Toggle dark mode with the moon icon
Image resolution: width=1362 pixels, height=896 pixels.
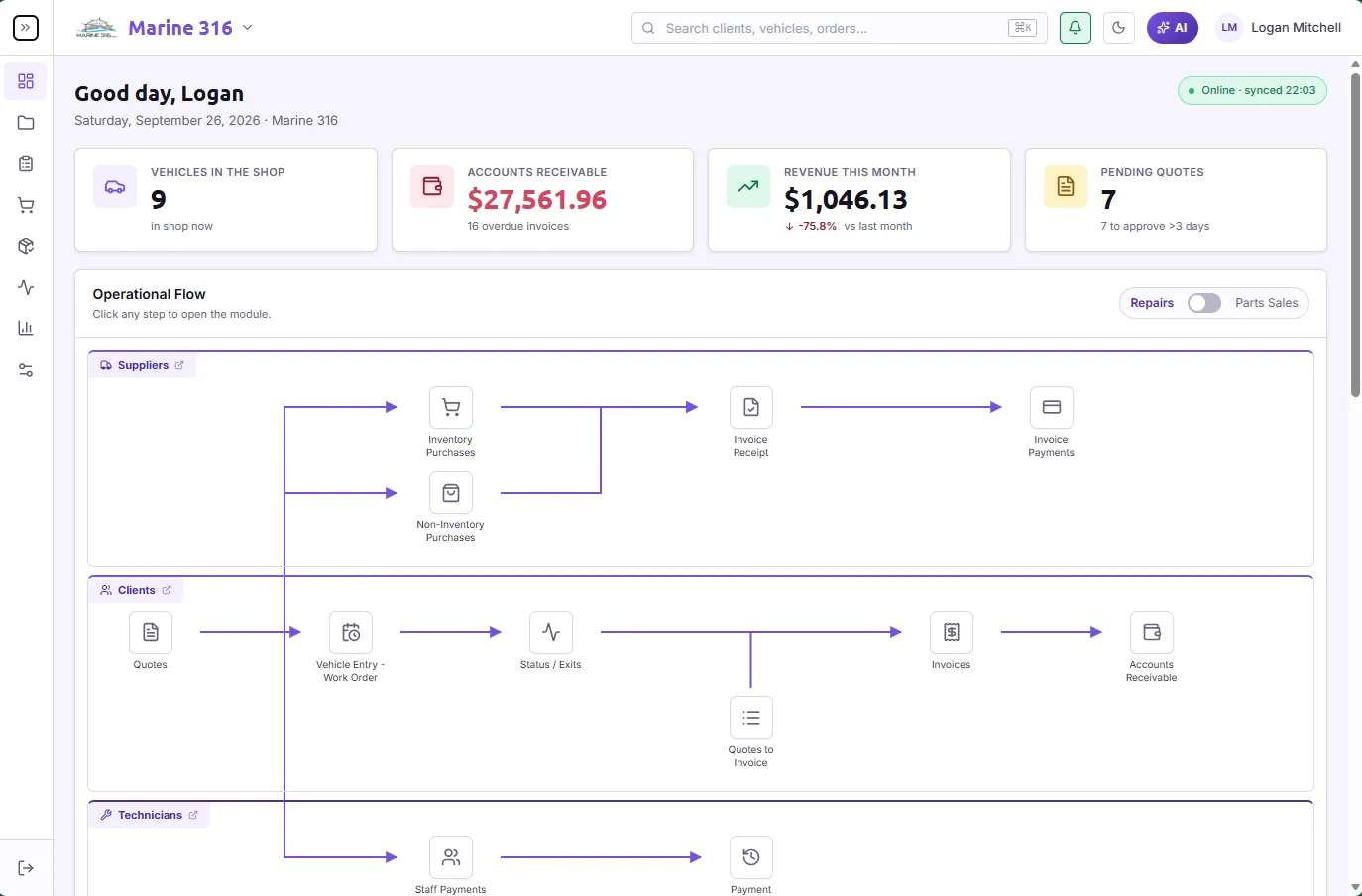1119,28
